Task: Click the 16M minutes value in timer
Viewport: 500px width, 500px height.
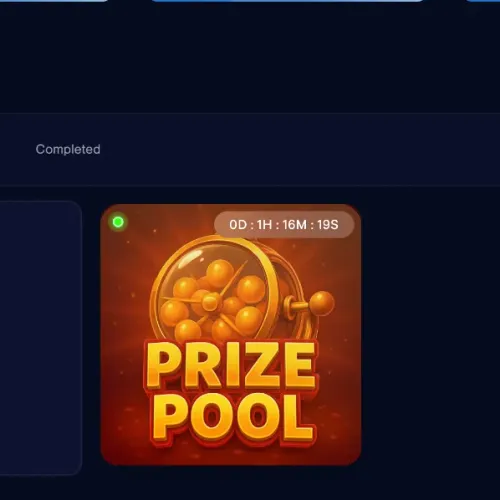Action: pos(295,225)
